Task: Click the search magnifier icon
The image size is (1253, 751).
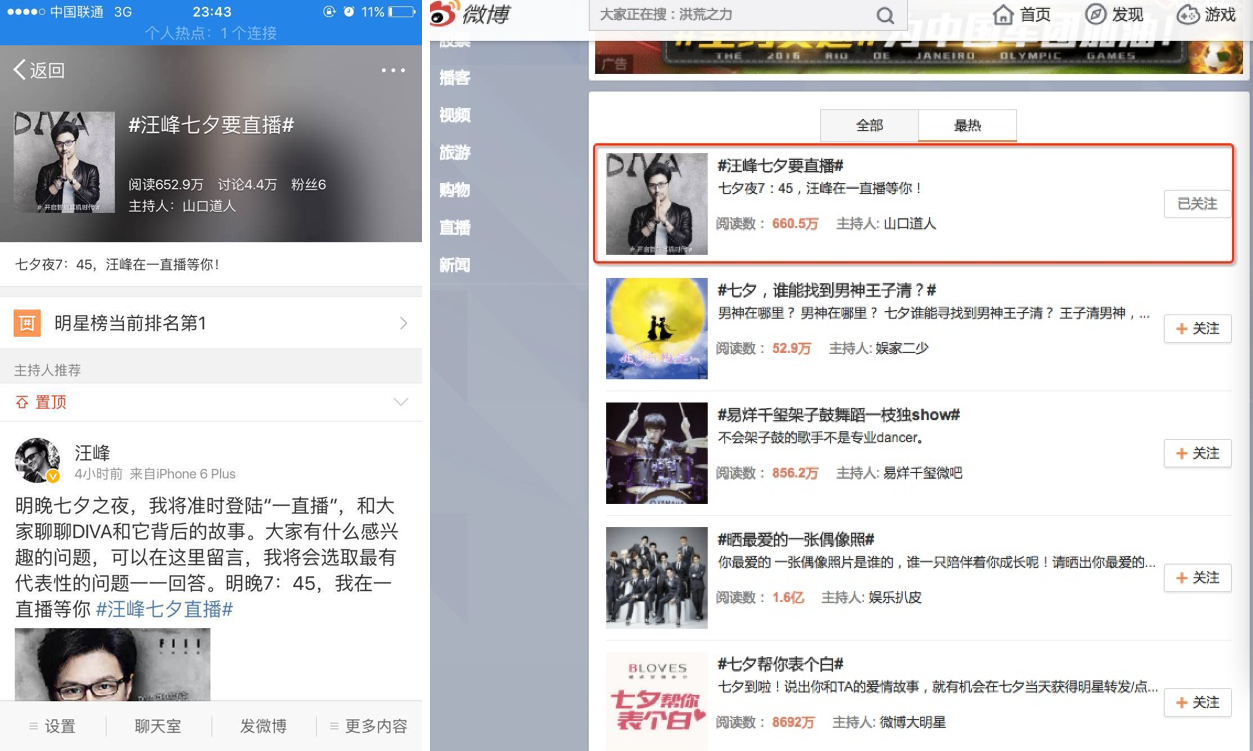Action: [x=885, y=15]
